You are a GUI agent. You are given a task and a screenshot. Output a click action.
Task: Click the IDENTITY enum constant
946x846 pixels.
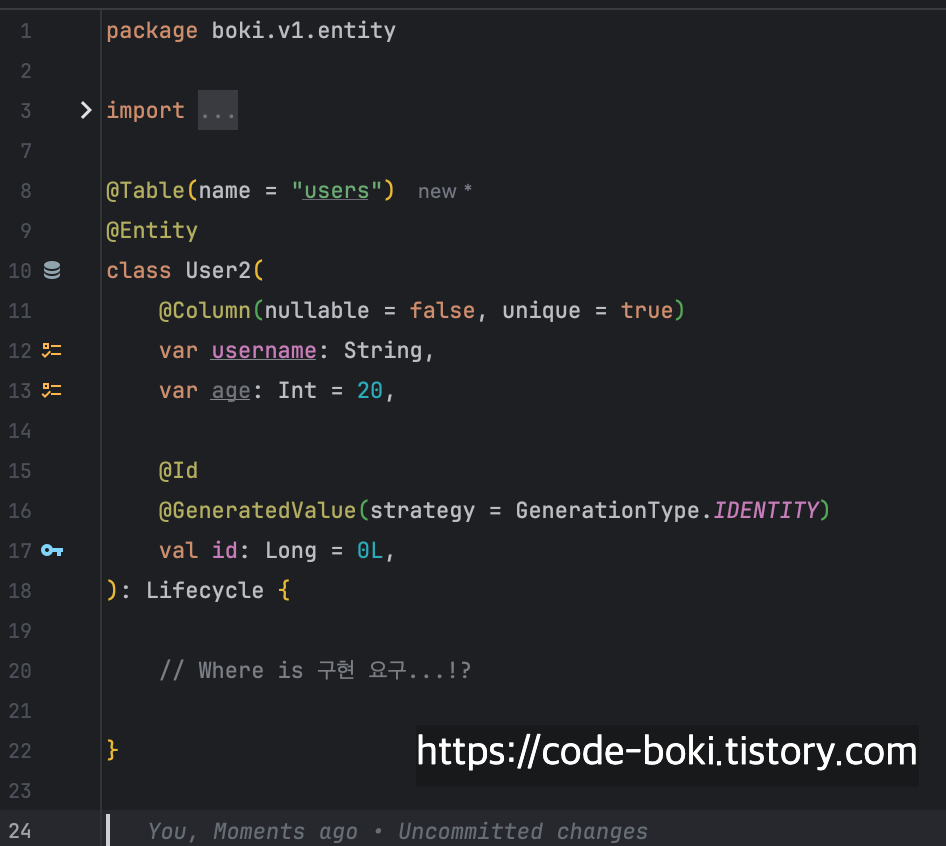766,510
